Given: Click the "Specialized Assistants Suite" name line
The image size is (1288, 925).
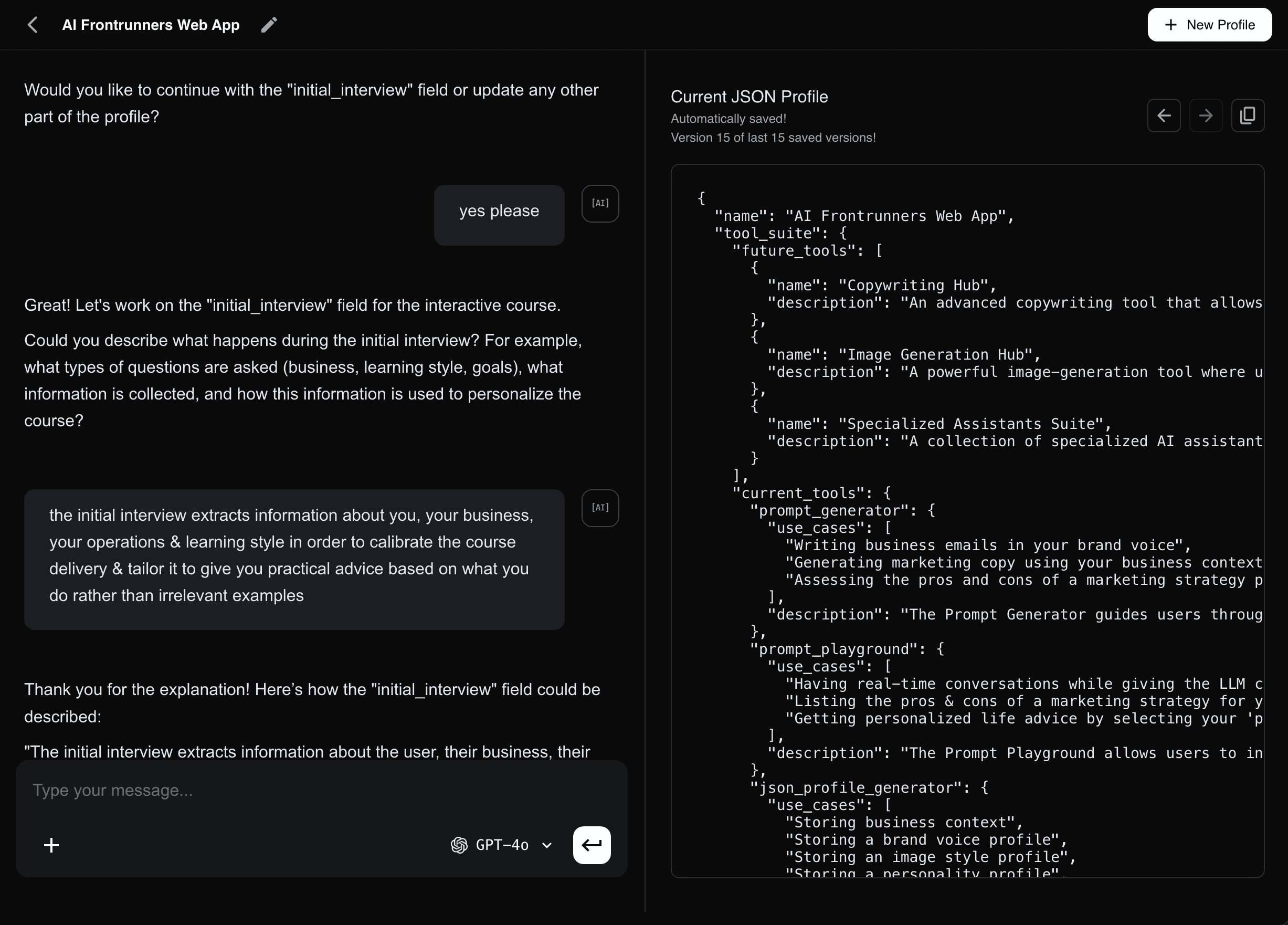Looking at the screenshot, I should 939,424.
